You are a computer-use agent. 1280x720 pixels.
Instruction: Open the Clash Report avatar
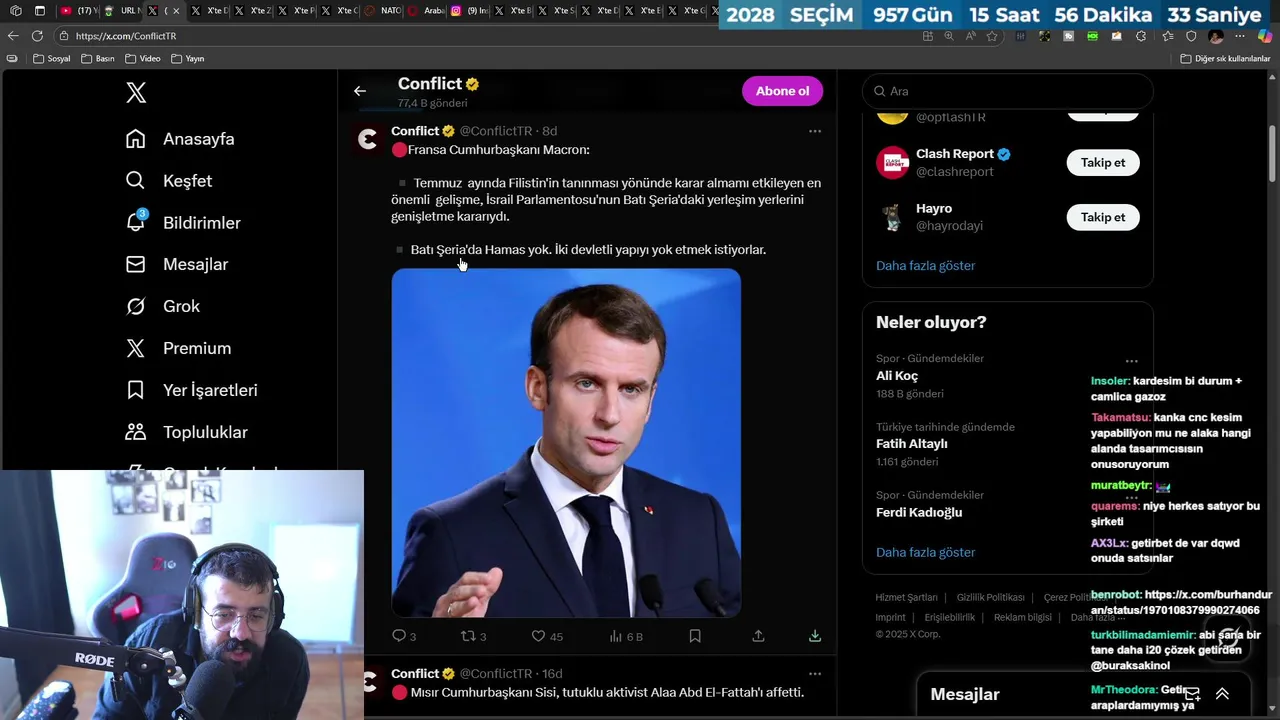tap(893, 163)
